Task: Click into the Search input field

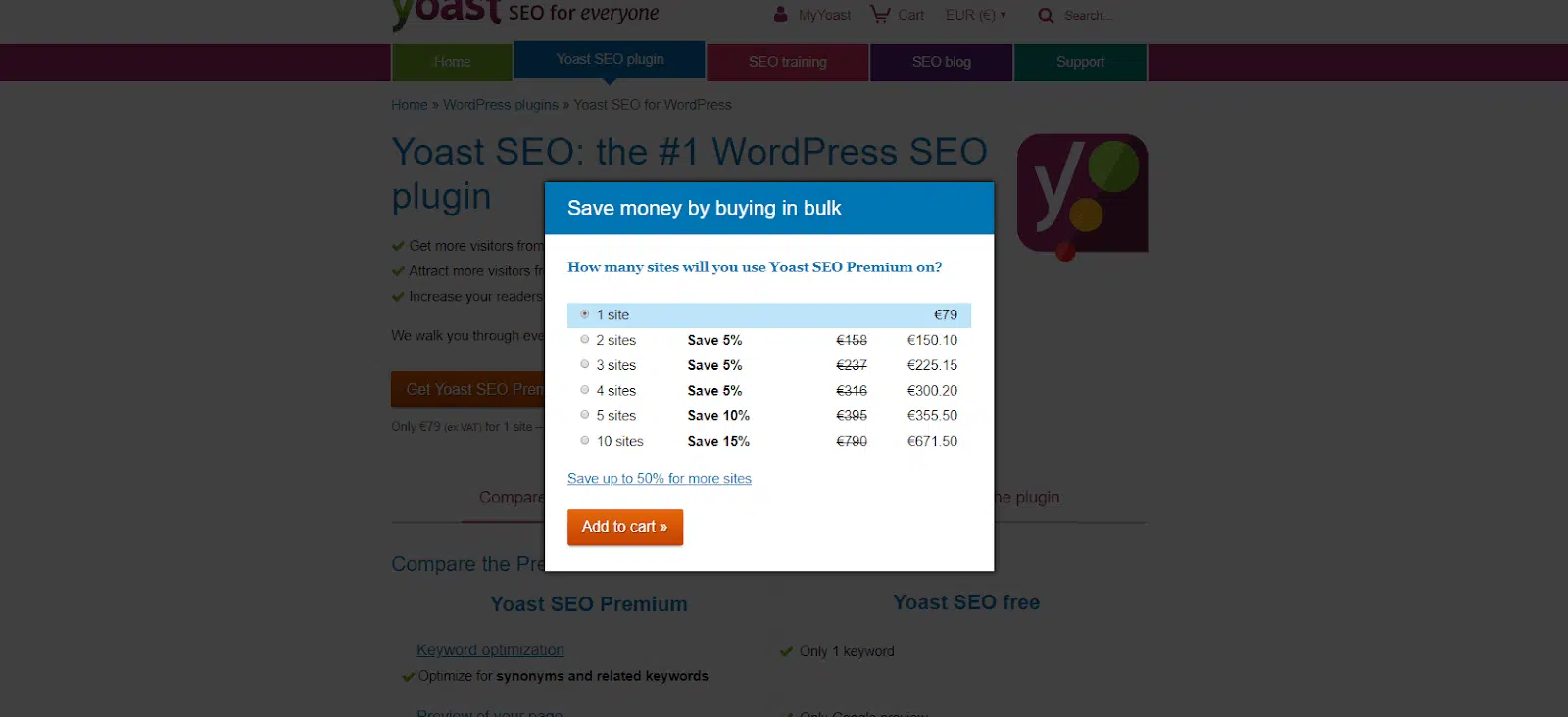Action: 1088,16
